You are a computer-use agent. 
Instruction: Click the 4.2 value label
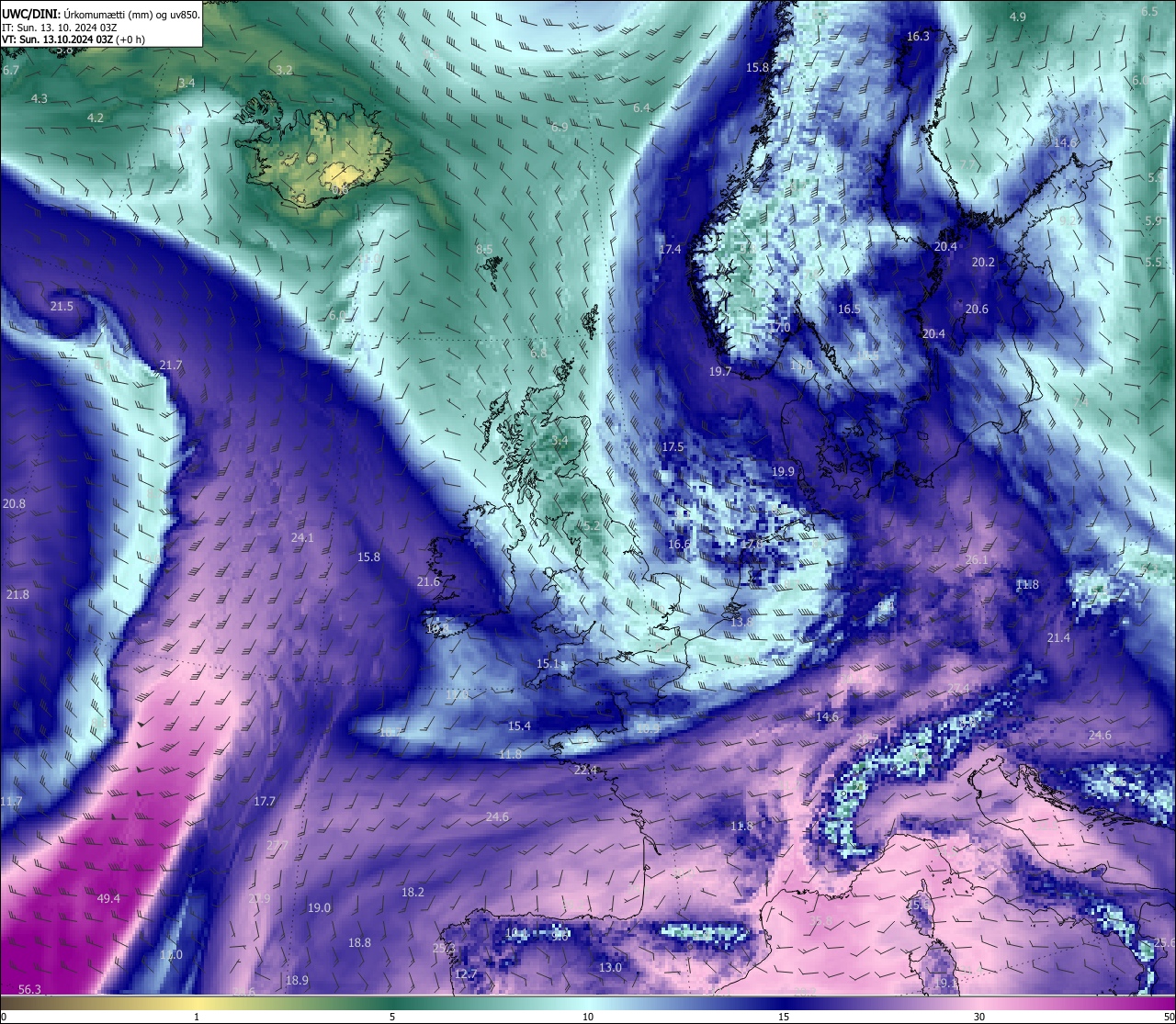click(x=96, y=118)
